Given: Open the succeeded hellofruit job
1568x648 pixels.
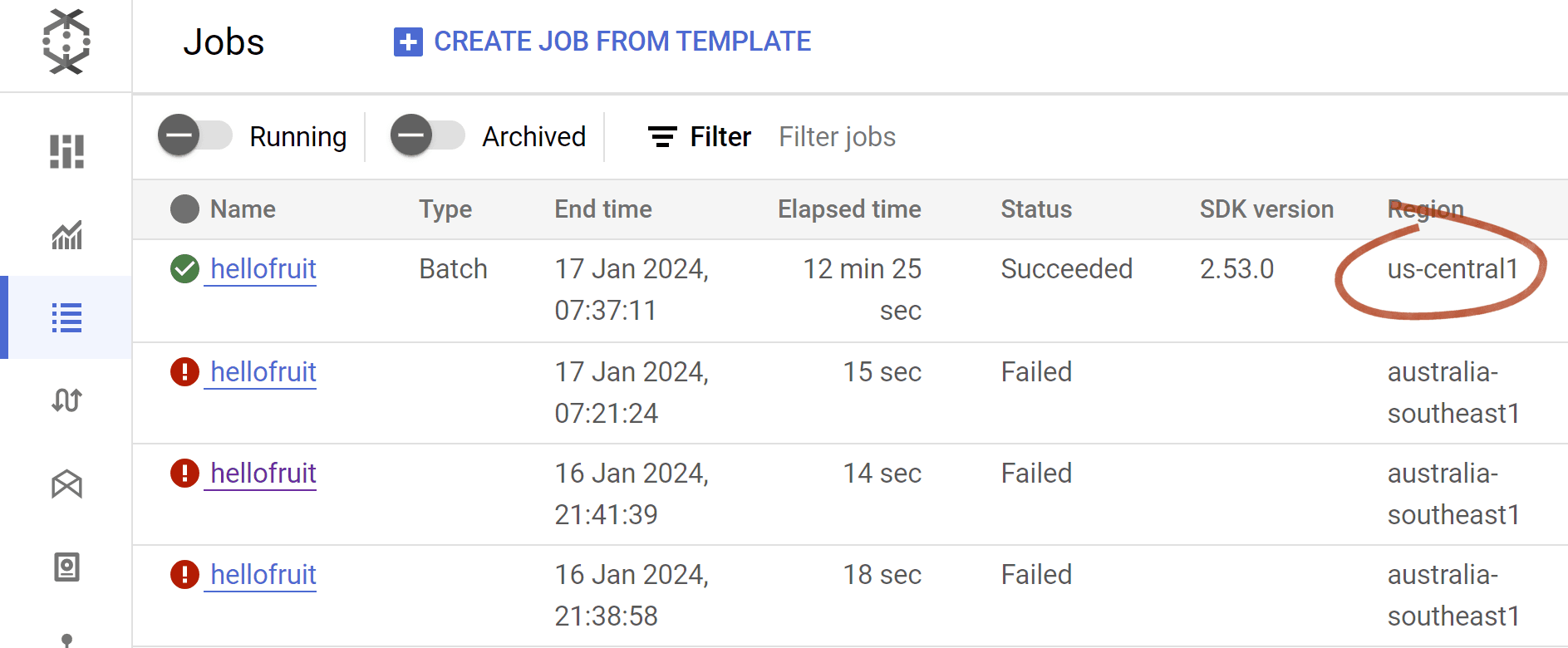Looking at the screenshot, I should (x=263, y=269).
